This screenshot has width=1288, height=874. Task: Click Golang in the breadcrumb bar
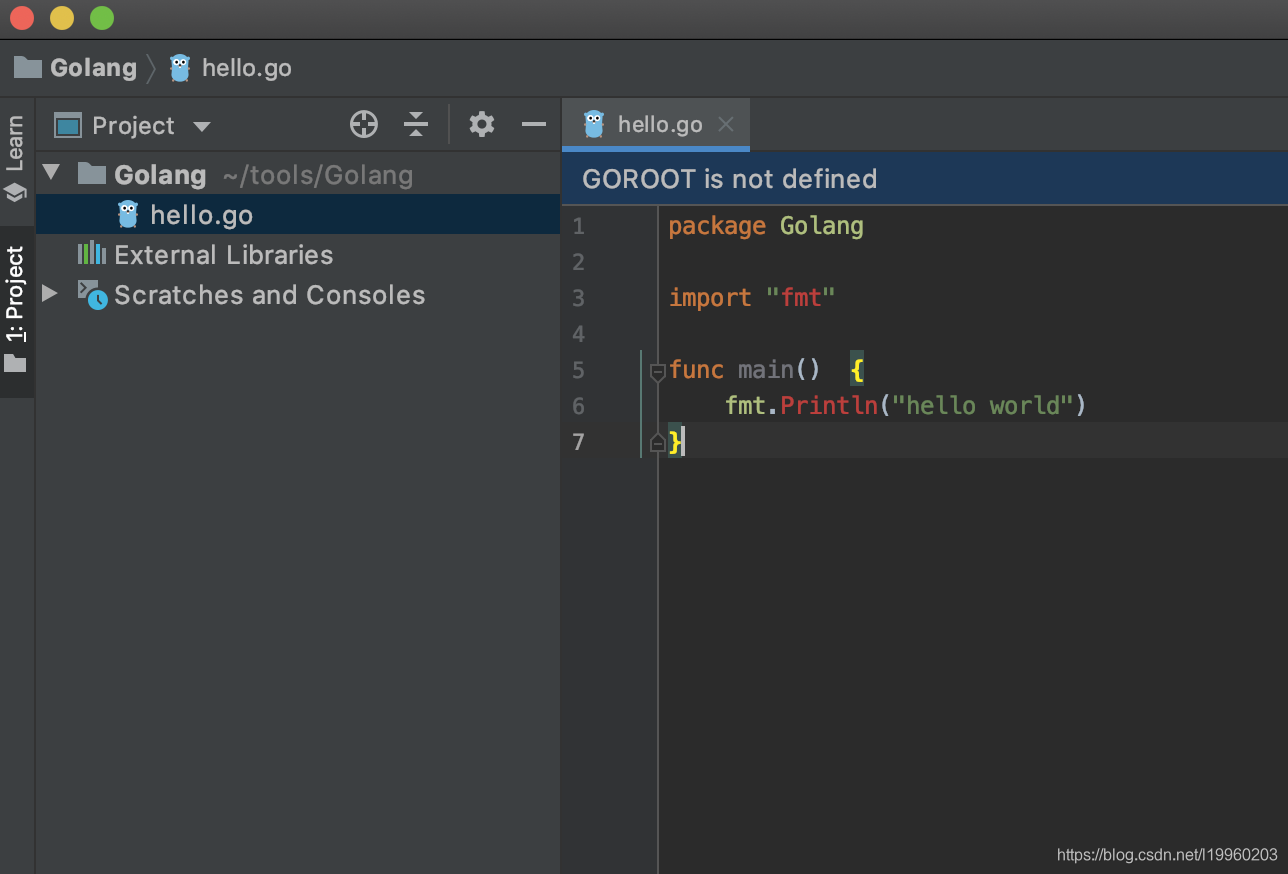(93, 68)
